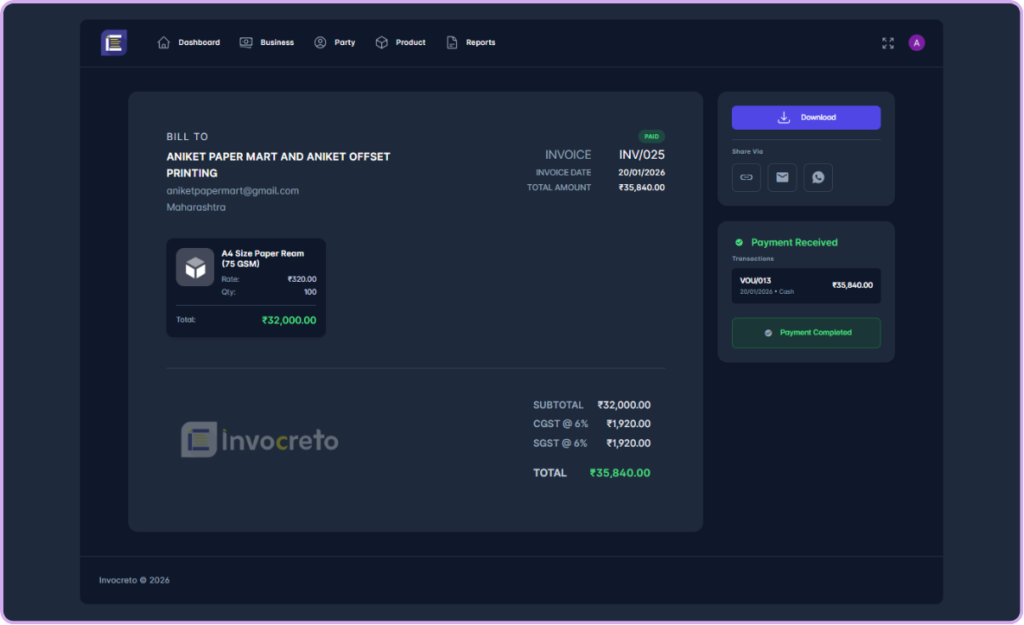Open the user avatar profile menu

(x=916, y=43)
